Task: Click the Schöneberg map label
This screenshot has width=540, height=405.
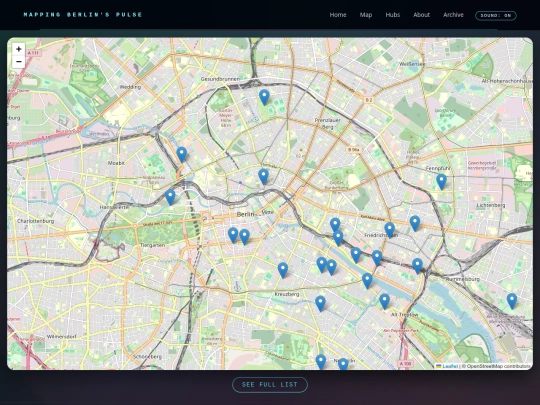Action: click(x=147, y=356)
